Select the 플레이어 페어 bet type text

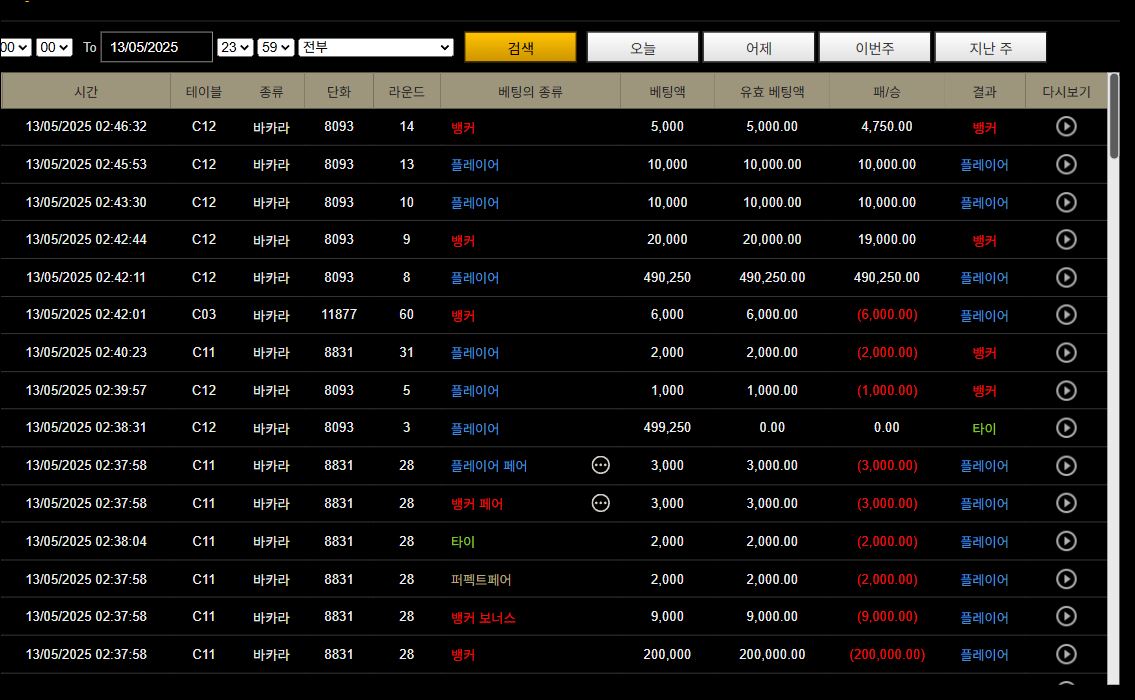pyautogui.click(x=489, y=466)
